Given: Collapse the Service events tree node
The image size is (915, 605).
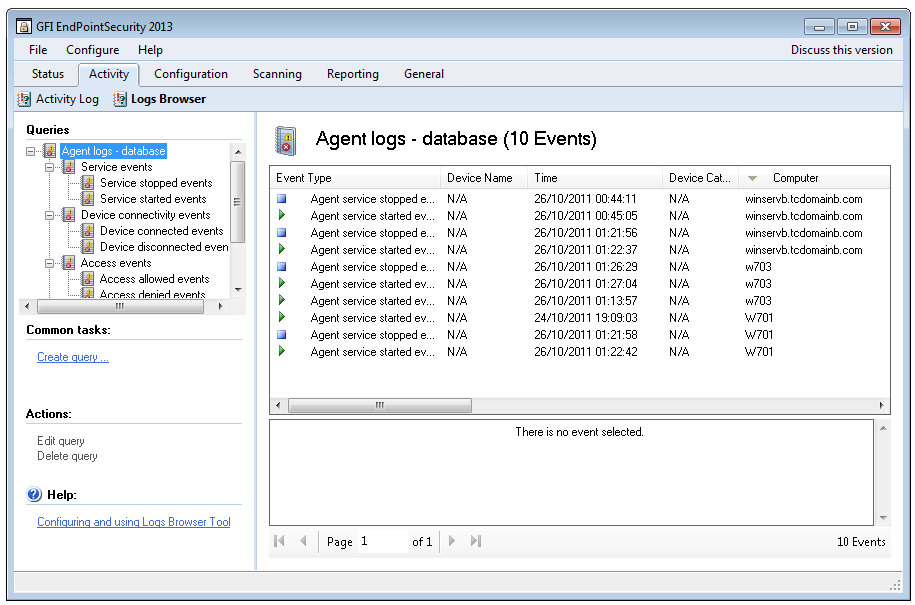Looking at the screenshot, I should click(50, 167).
